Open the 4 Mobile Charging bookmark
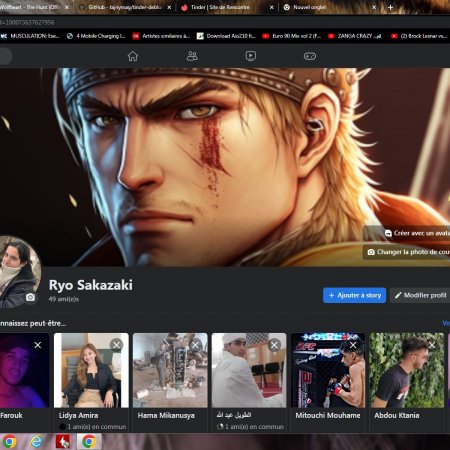 coord(96,36)
